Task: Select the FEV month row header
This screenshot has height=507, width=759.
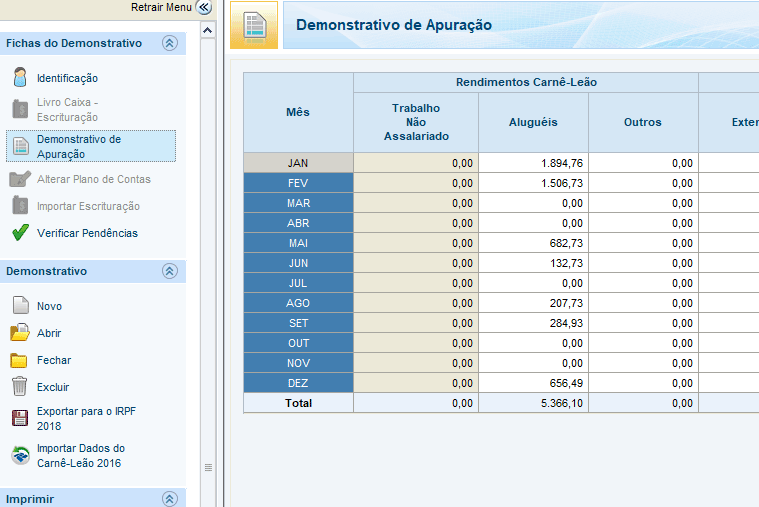Action: click(x=298, y=183)
